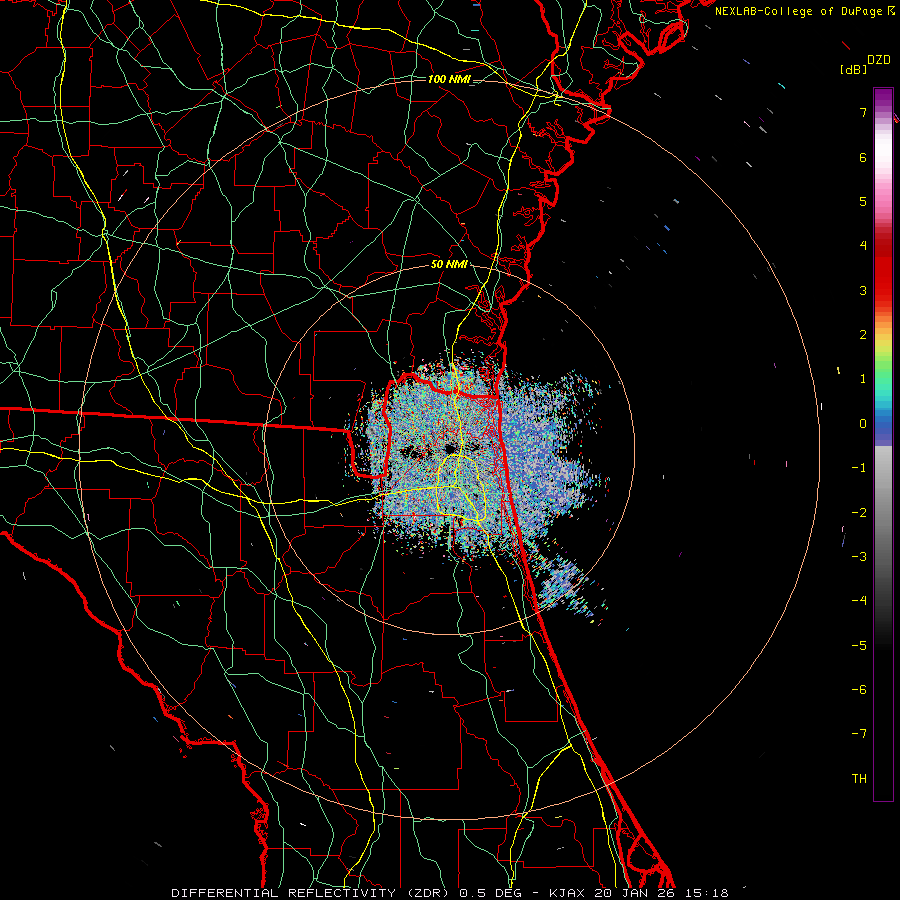
Task: Click the TH threshold label
Action: pos(859,779)
